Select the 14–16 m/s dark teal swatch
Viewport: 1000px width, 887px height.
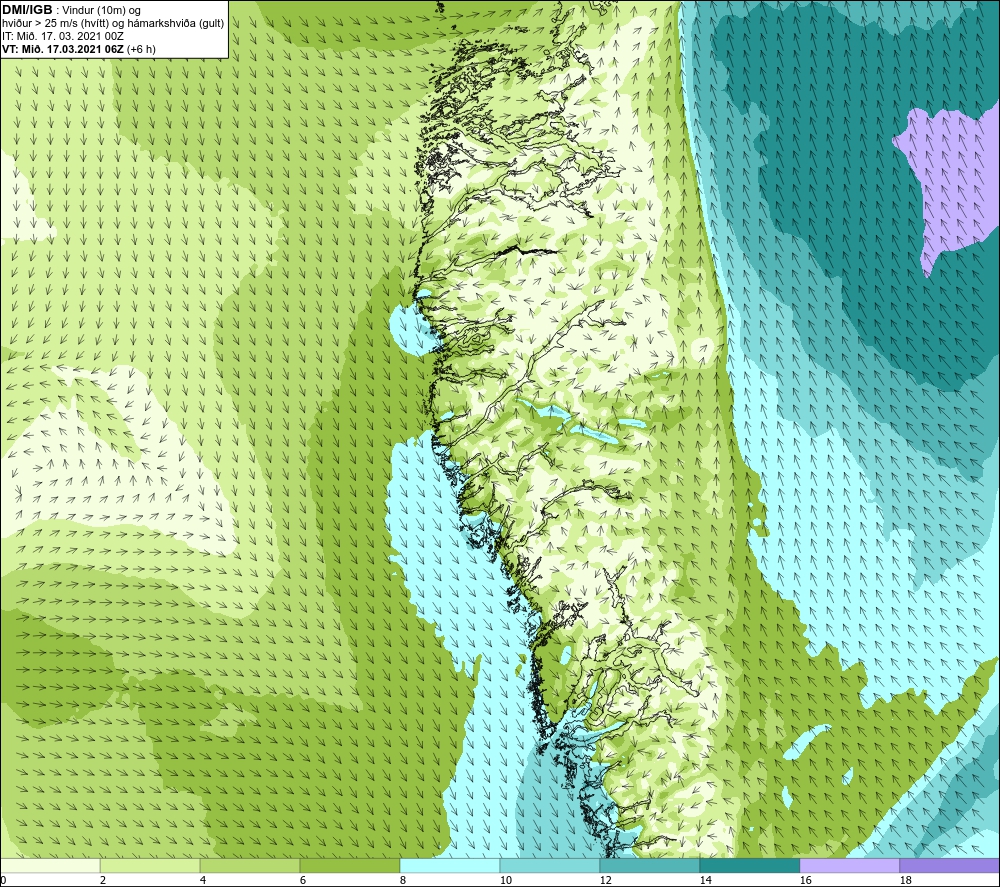[750, 866]
